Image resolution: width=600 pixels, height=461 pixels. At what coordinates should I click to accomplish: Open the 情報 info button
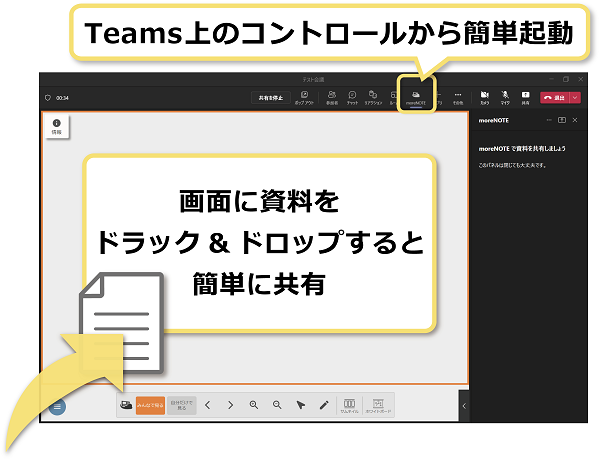point(57,127)
